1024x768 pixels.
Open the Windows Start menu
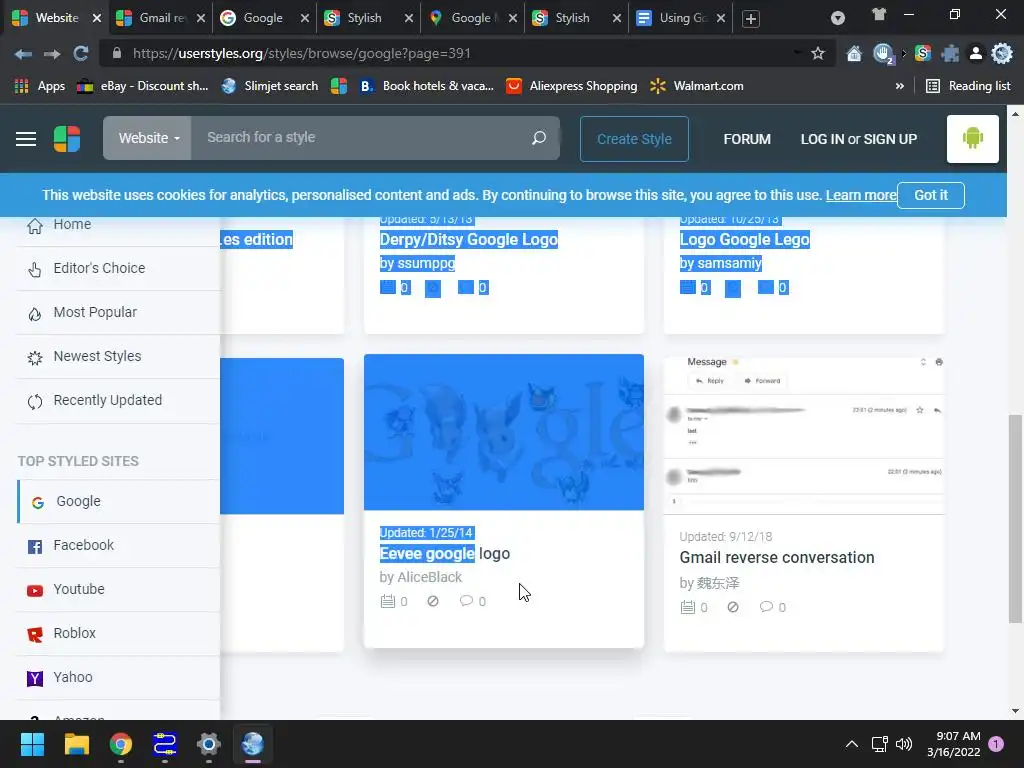[x=32, y=744]
